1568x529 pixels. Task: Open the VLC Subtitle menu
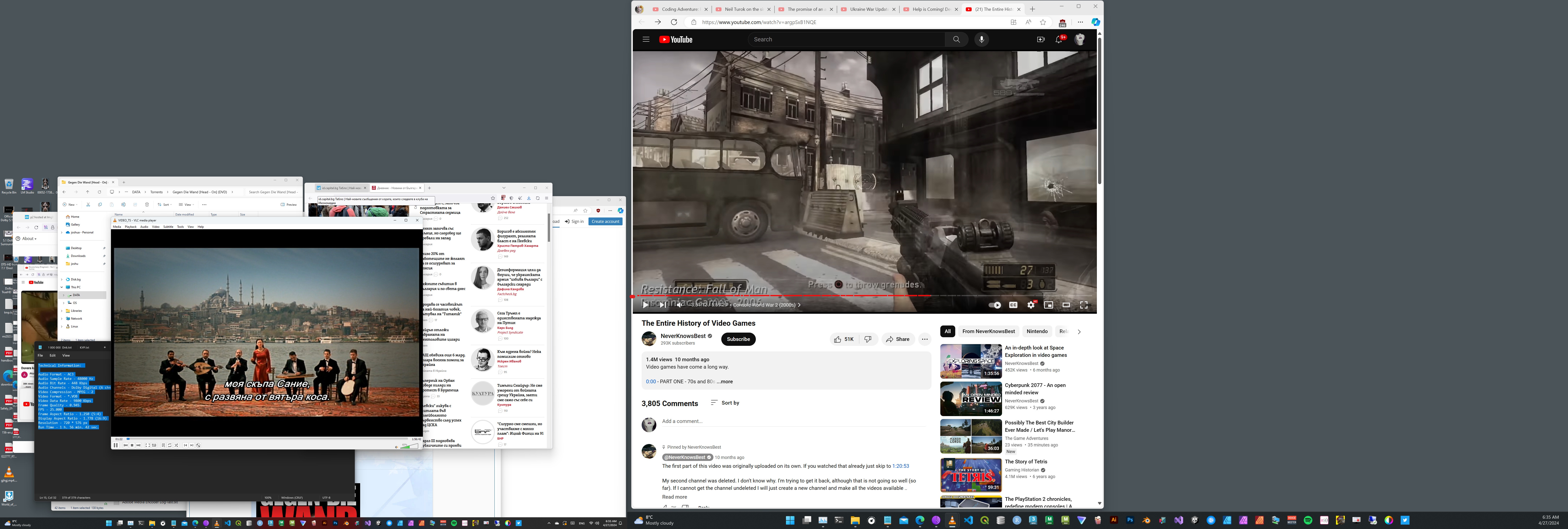click(x=168, y=227)
